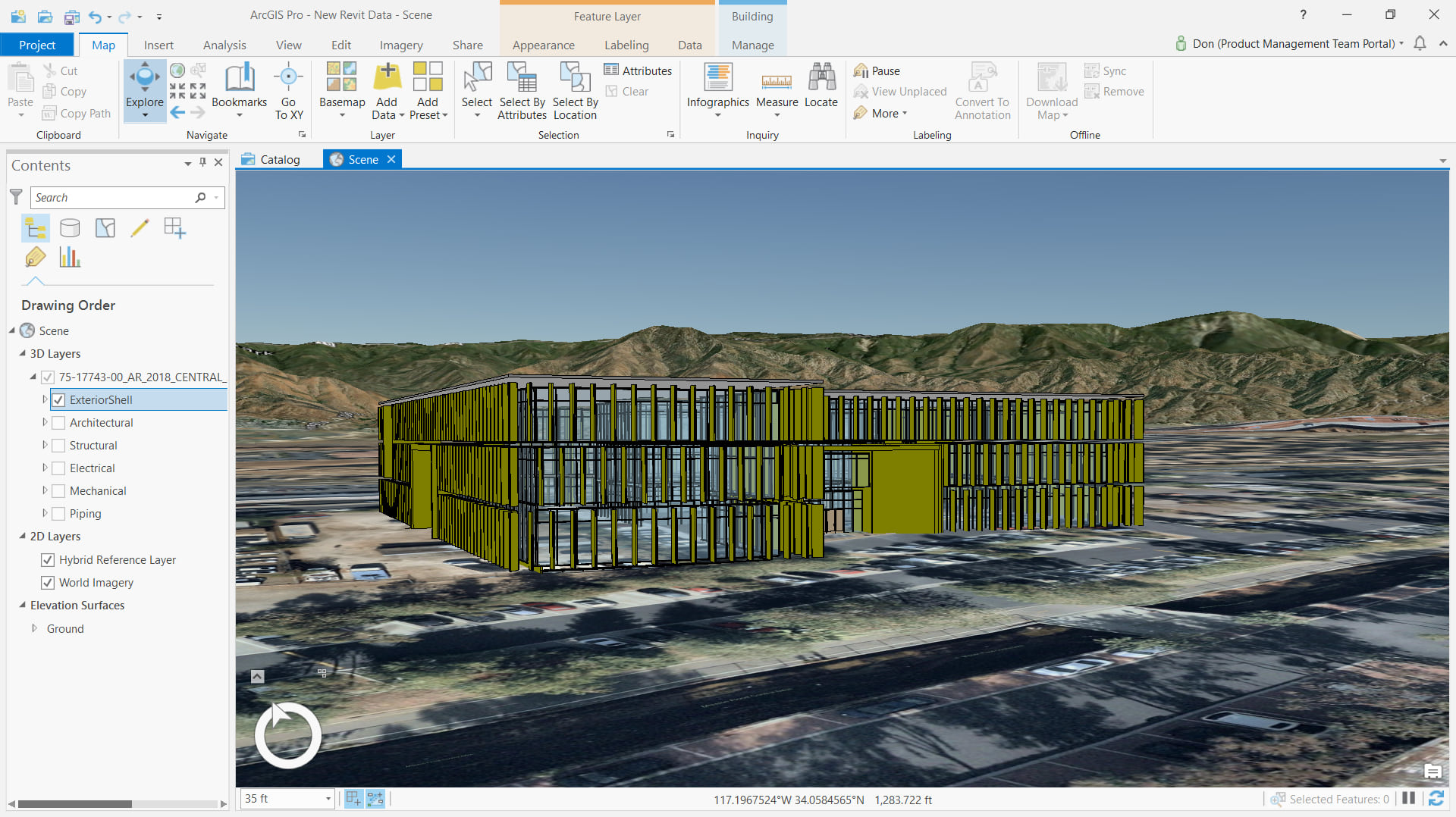Uncheck World Imagery layer
Screen dimensions: 1456x817
(x=48, y=582)
